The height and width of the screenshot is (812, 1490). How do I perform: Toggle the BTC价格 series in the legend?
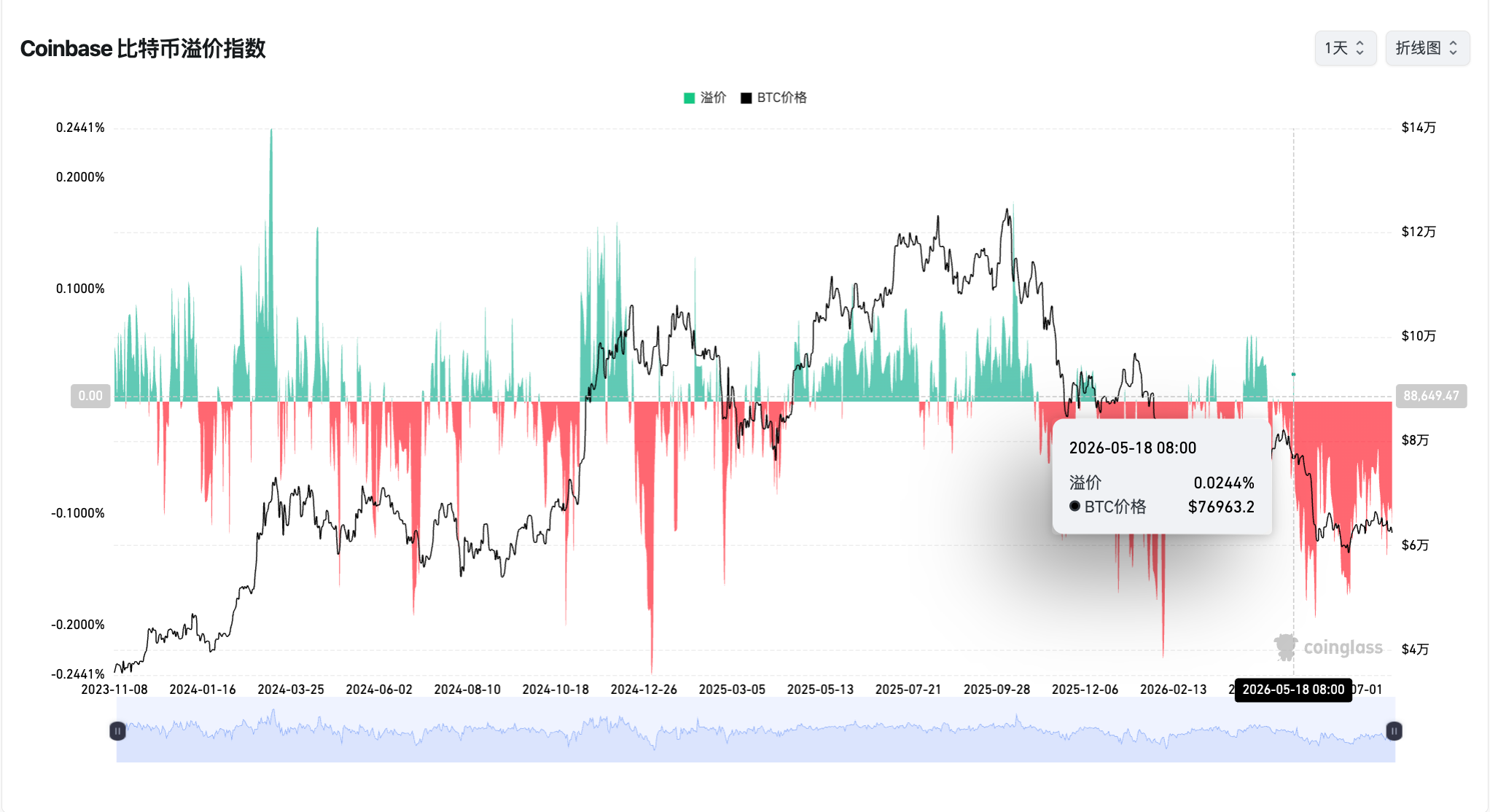click(773, 98)
